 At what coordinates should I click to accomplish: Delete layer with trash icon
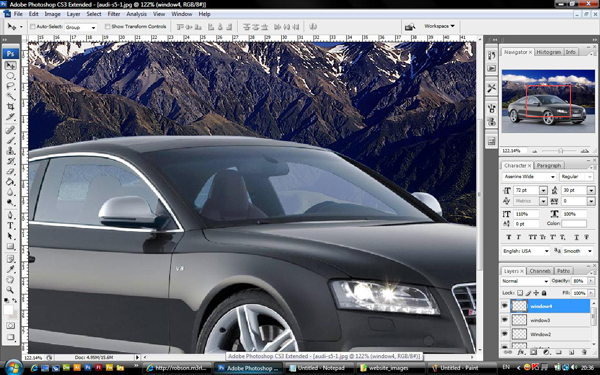584,352
